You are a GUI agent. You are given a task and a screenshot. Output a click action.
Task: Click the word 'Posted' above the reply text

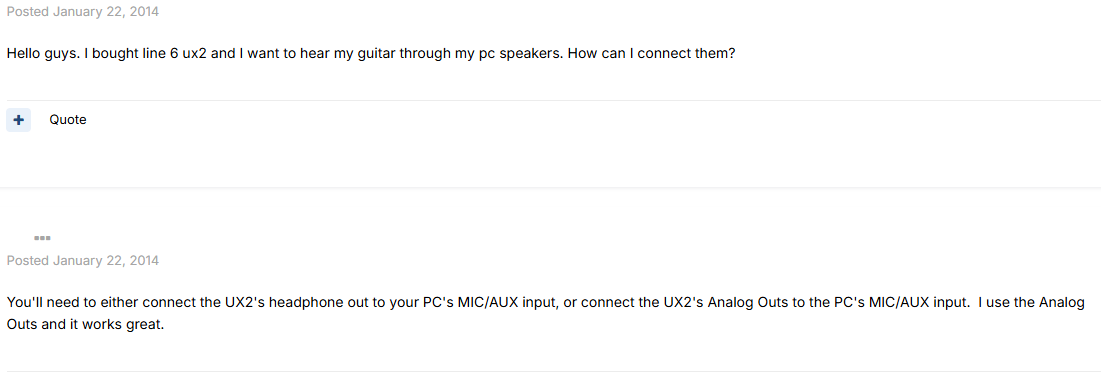(27, 261)
